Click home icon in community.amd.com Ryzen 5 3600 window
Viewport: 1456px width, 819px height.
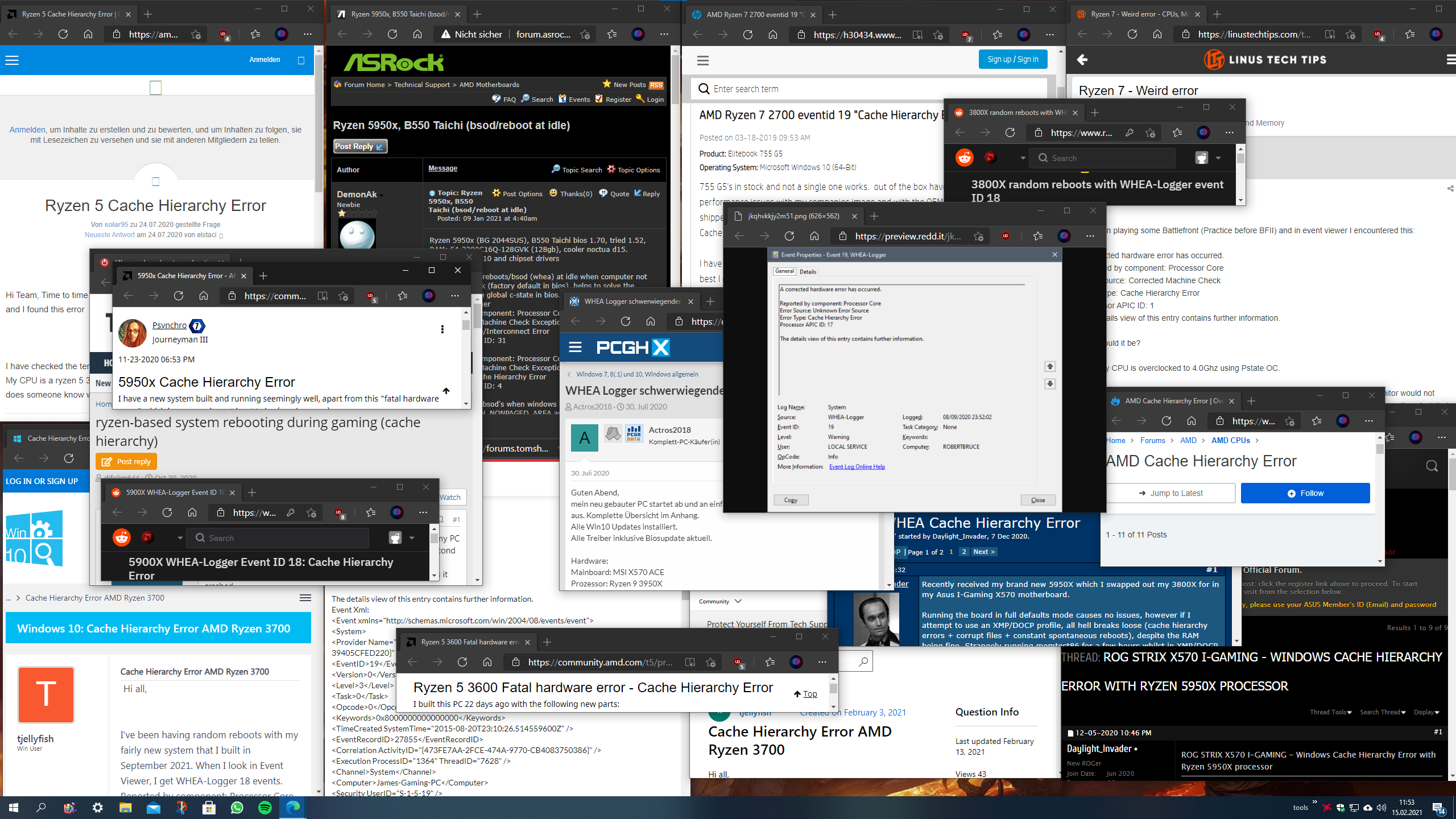[x=487, y=662]
